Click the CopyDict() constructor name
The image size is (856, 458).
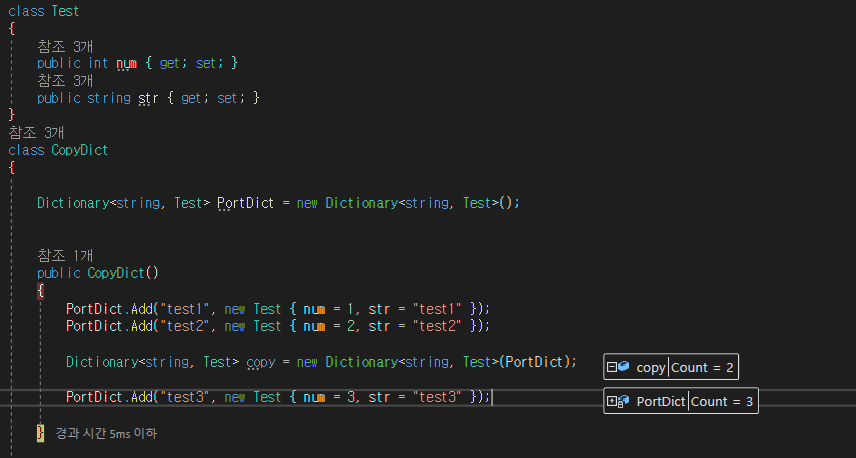pos(116,273)
